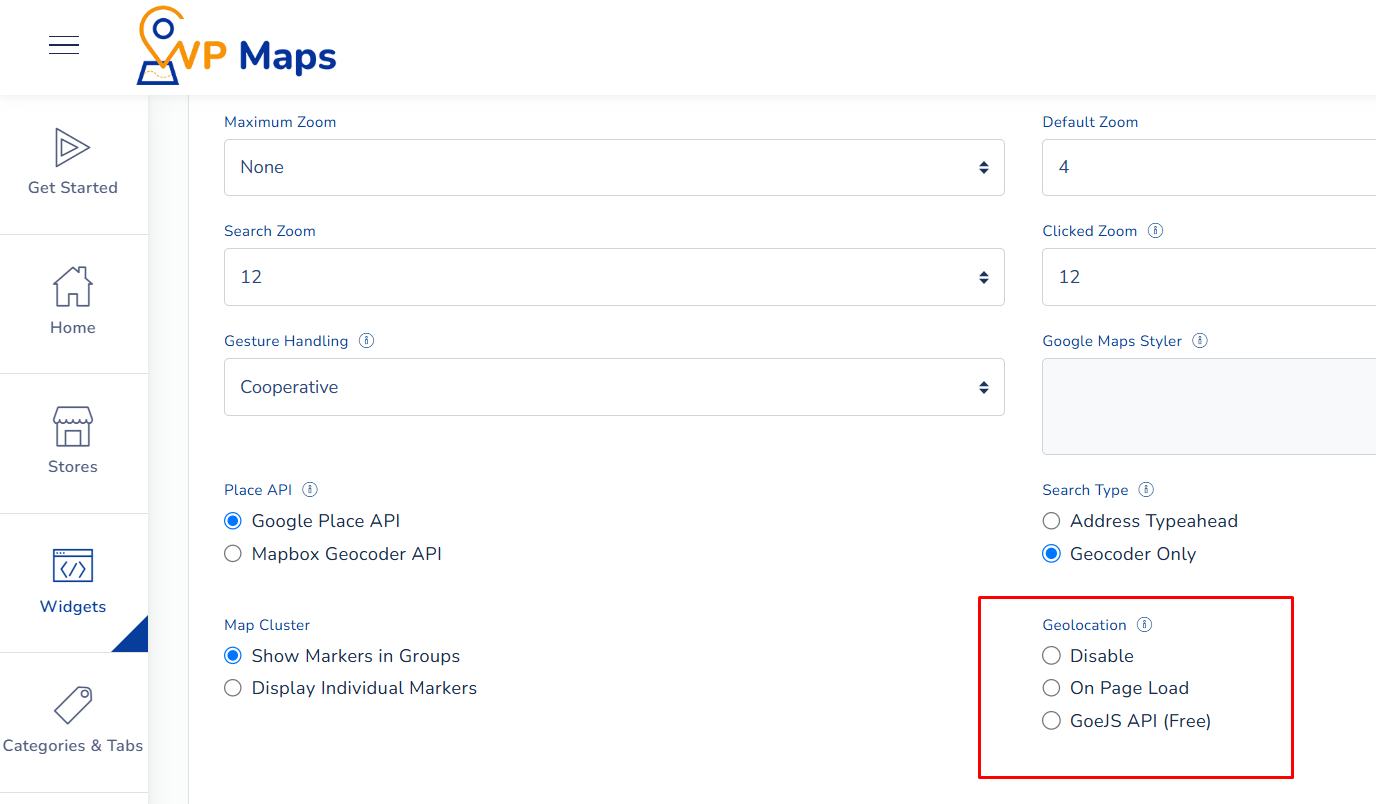Screen dimensions: 1376x804
Task: Open the Search Zoom dropdown
Action: pyautogui.click(x=614, y=277)
